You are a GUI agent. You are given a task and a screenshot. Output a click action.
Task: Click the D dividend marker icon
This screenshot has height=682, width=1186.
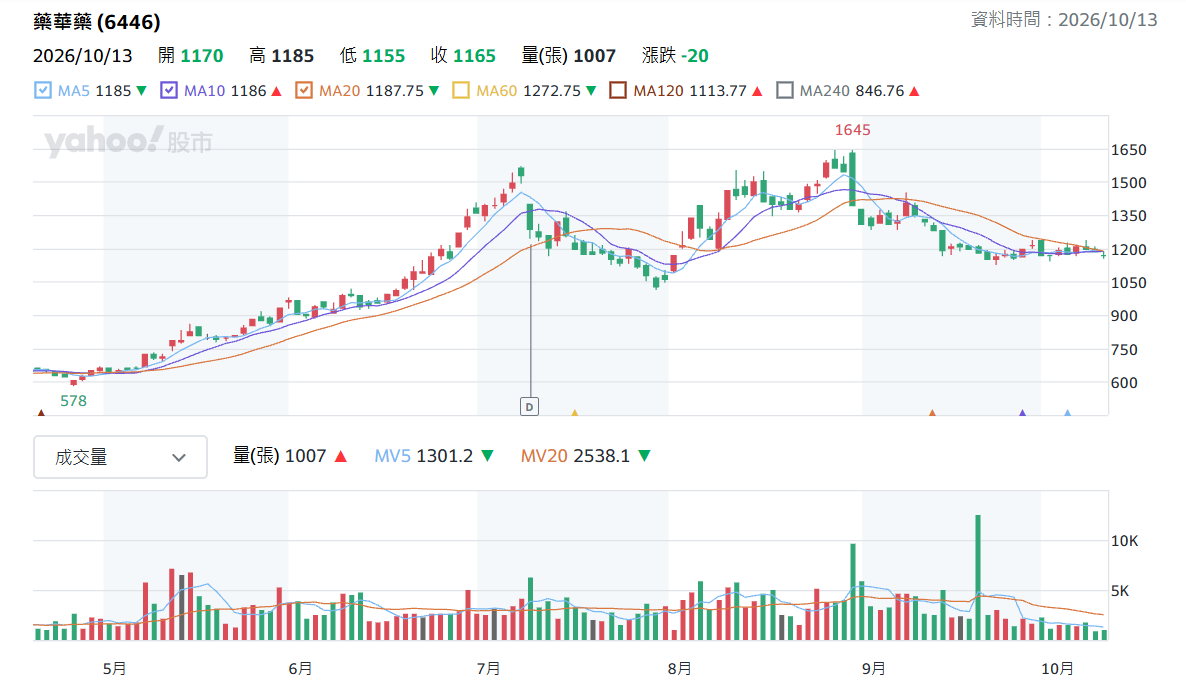(x=529, y=407)
